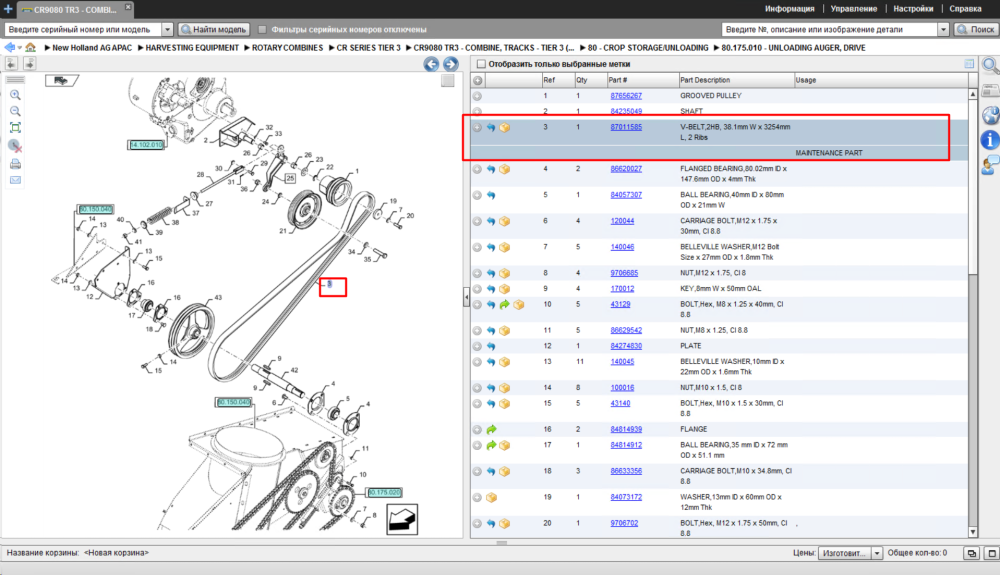Image resolution: width=1000 pixels, height=575 pixels.
Task: Click the green arrow for part 43129
Action: click(504, 305)
